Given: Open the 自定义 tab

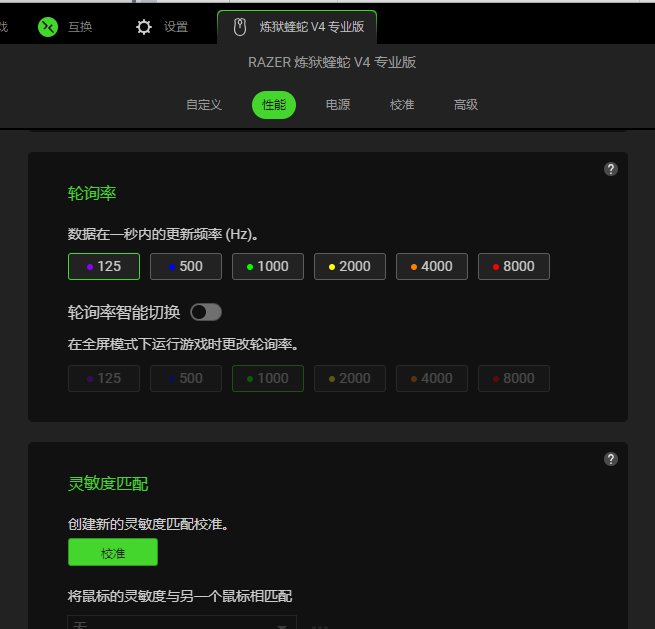Looking at the screenshot, I should [204, 105].
